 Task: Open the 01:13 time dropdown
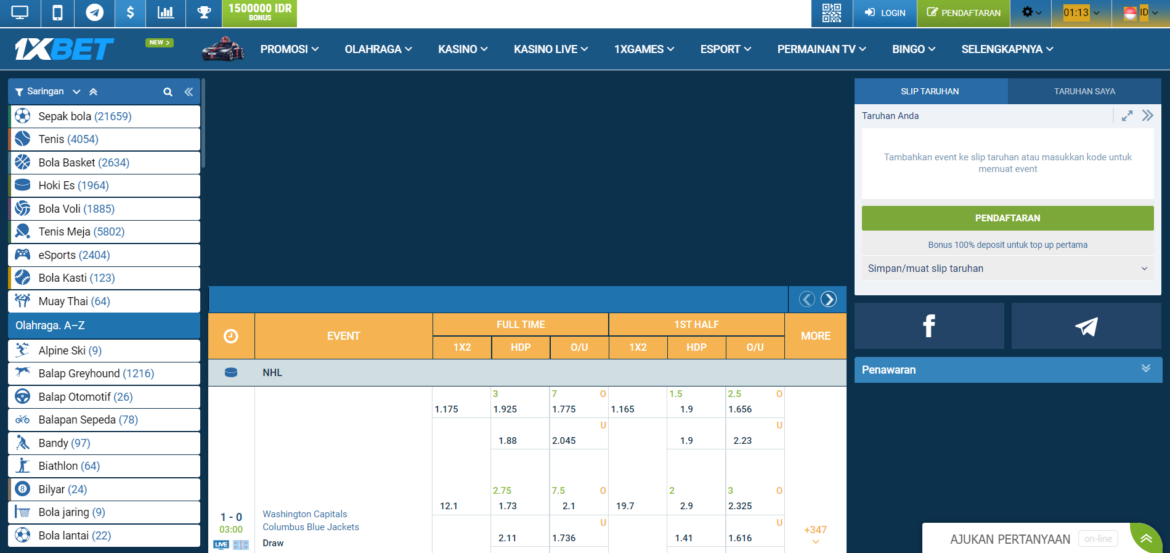[1080, 13]
